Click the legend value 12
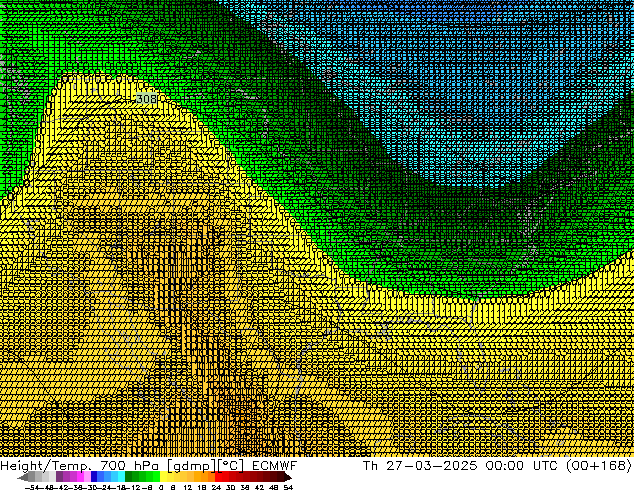 click(187, 487)
